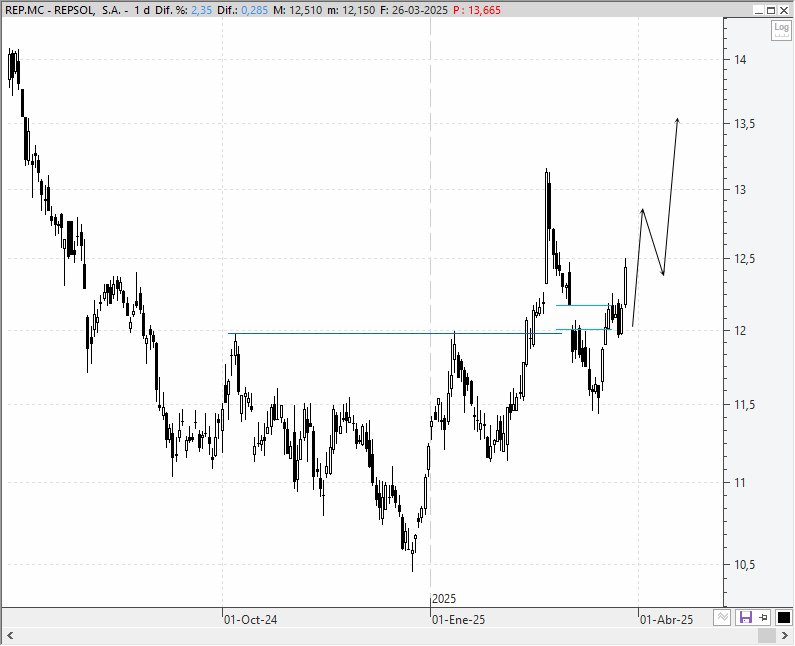
Task: Click the 11 price axis label
Action: tap(740, 482)
